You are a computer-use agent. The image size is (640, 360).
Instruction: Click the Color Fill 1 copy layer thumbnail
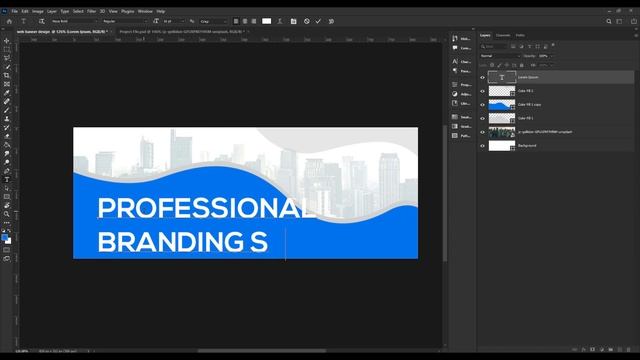click(502, 105)
